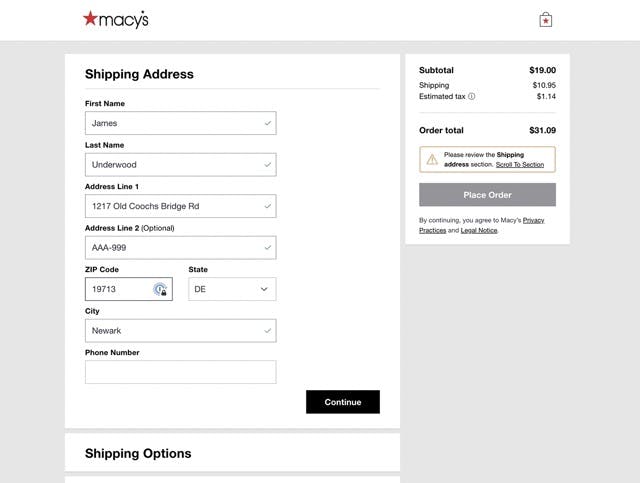
Task: Follow the Scroll To Section link
Action: click(x=520, y=165)
